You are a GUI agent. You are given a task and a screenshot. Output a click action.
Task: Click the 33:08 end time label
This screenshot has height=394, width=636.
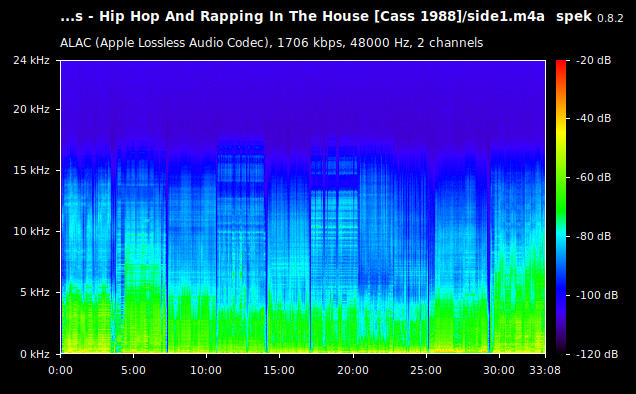[545, 370]
